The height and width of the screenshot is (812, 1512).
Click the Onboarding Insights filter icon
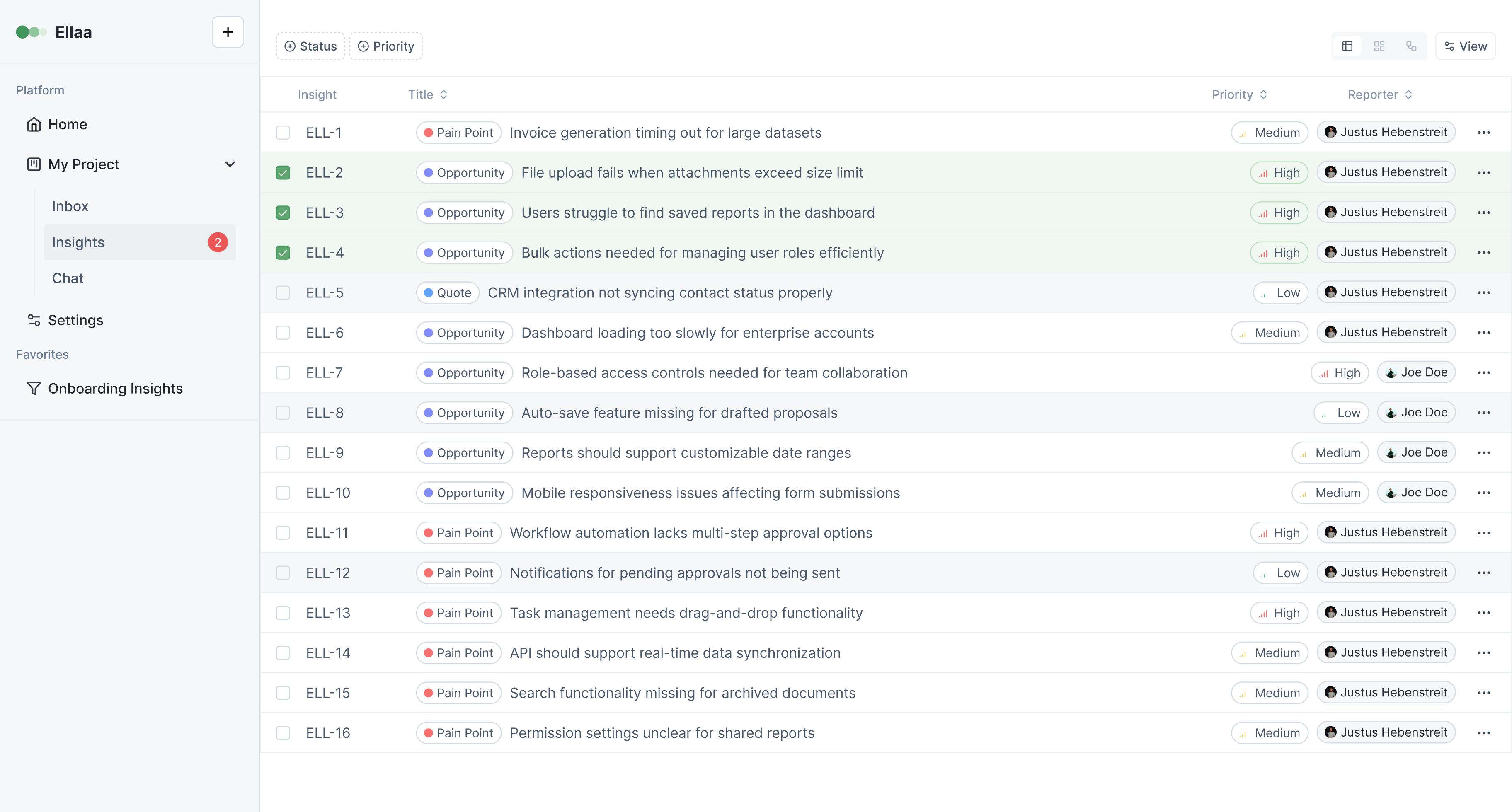point(34,389)
